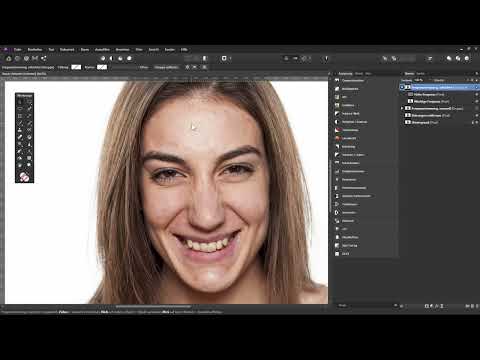
Task: Hide the selected Frequenztrennung (Median) group
Action: pyautogui.click(x=476, y=87)
